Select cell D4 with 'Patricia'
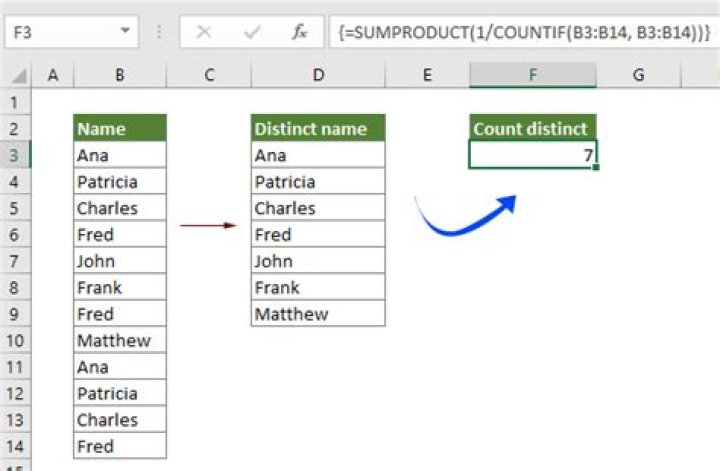 coord(318,182)
